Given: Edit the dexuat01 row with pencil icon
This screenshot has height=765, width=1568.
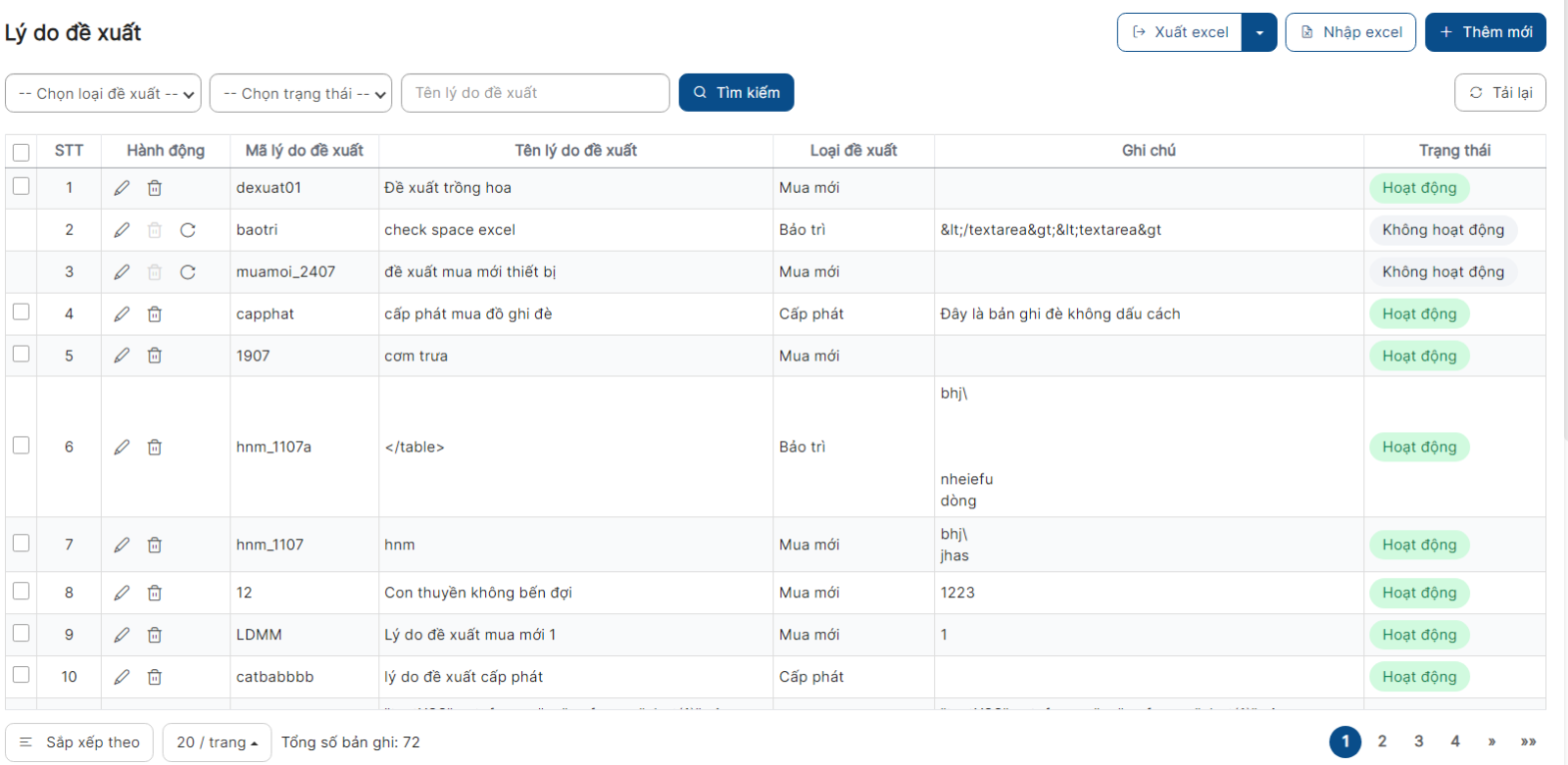Looking at the screenshot, I should 122,188.
